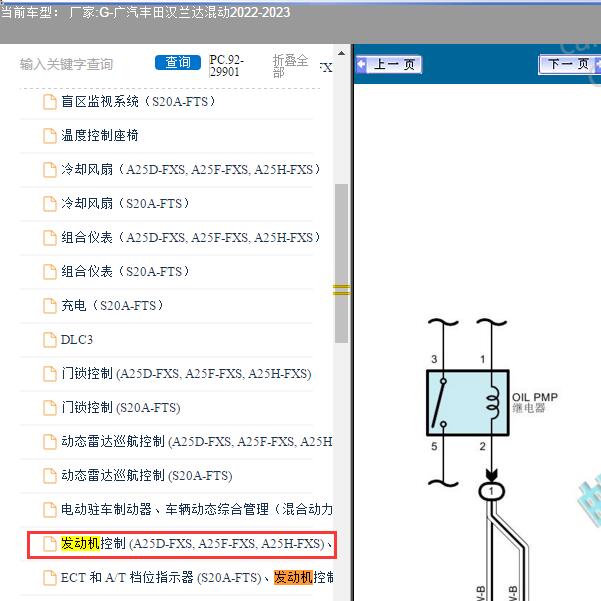
Task: Click connector node 1 in wiring diagram
Action: pyautogui.click(x=491, y=491)
